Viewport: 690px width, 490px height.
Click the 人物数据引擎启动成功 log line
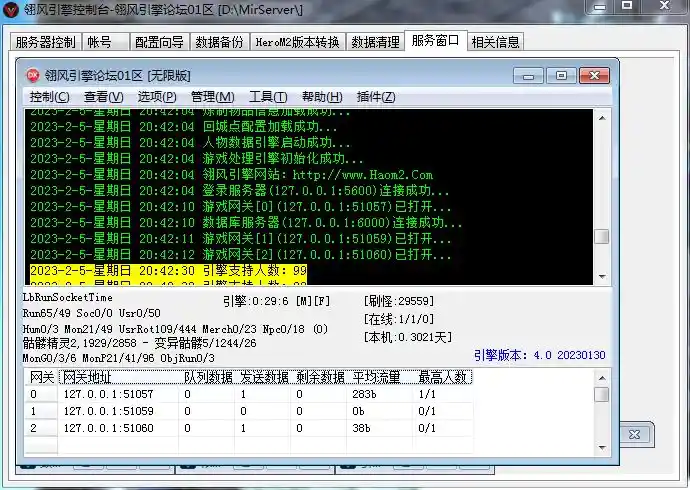(190, 143)
